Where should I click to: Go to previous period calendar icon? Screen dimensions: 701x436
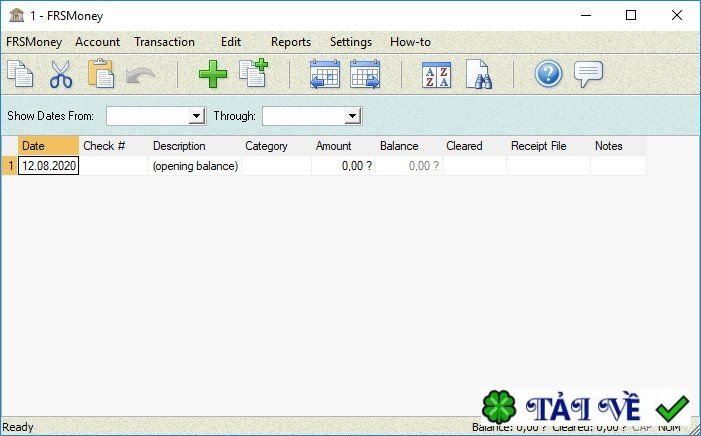pos(325,74)
